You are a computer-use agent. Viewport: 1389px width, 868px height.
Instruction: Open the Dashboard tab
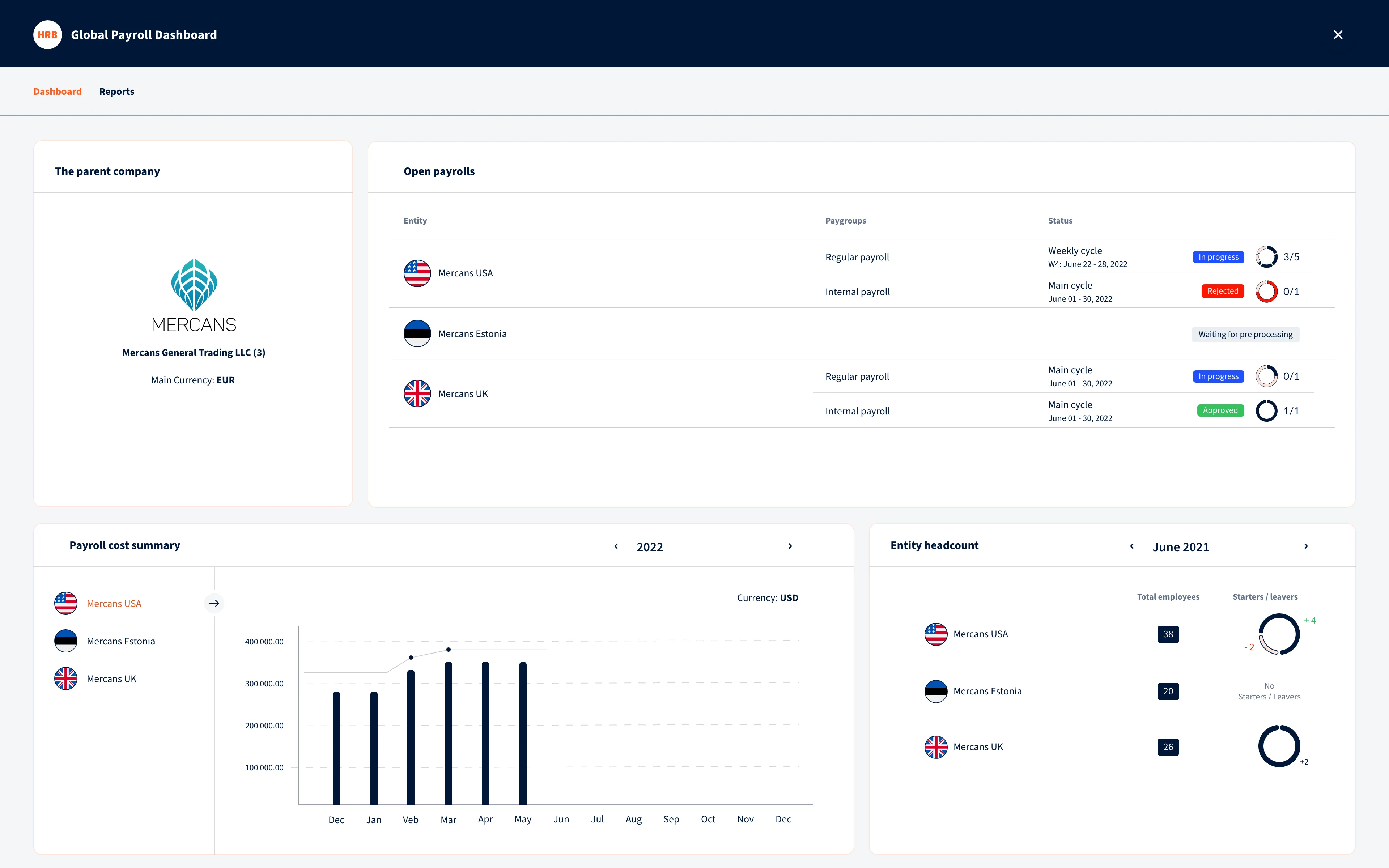pos(58,91)
